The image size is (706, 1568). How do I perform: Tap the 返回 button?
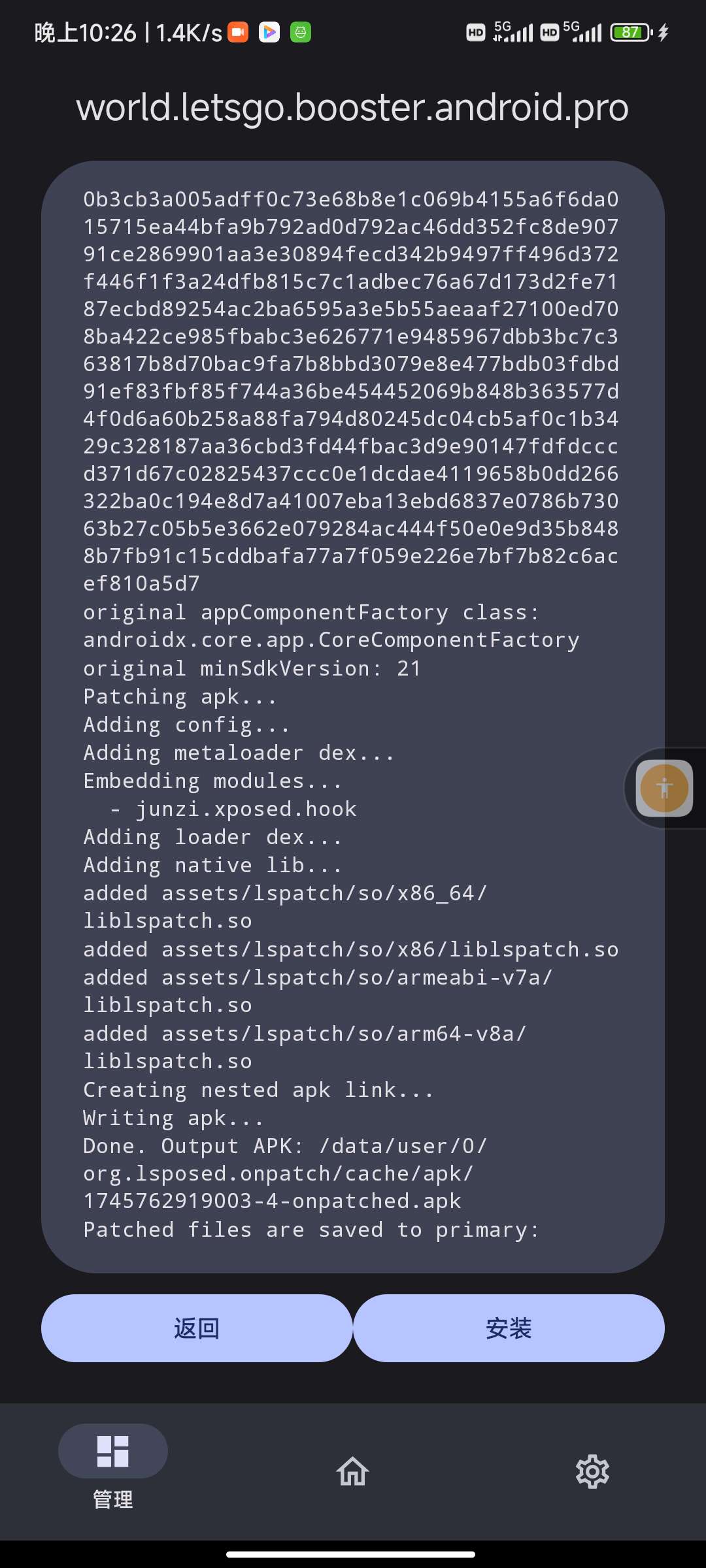pos(197,1328)
